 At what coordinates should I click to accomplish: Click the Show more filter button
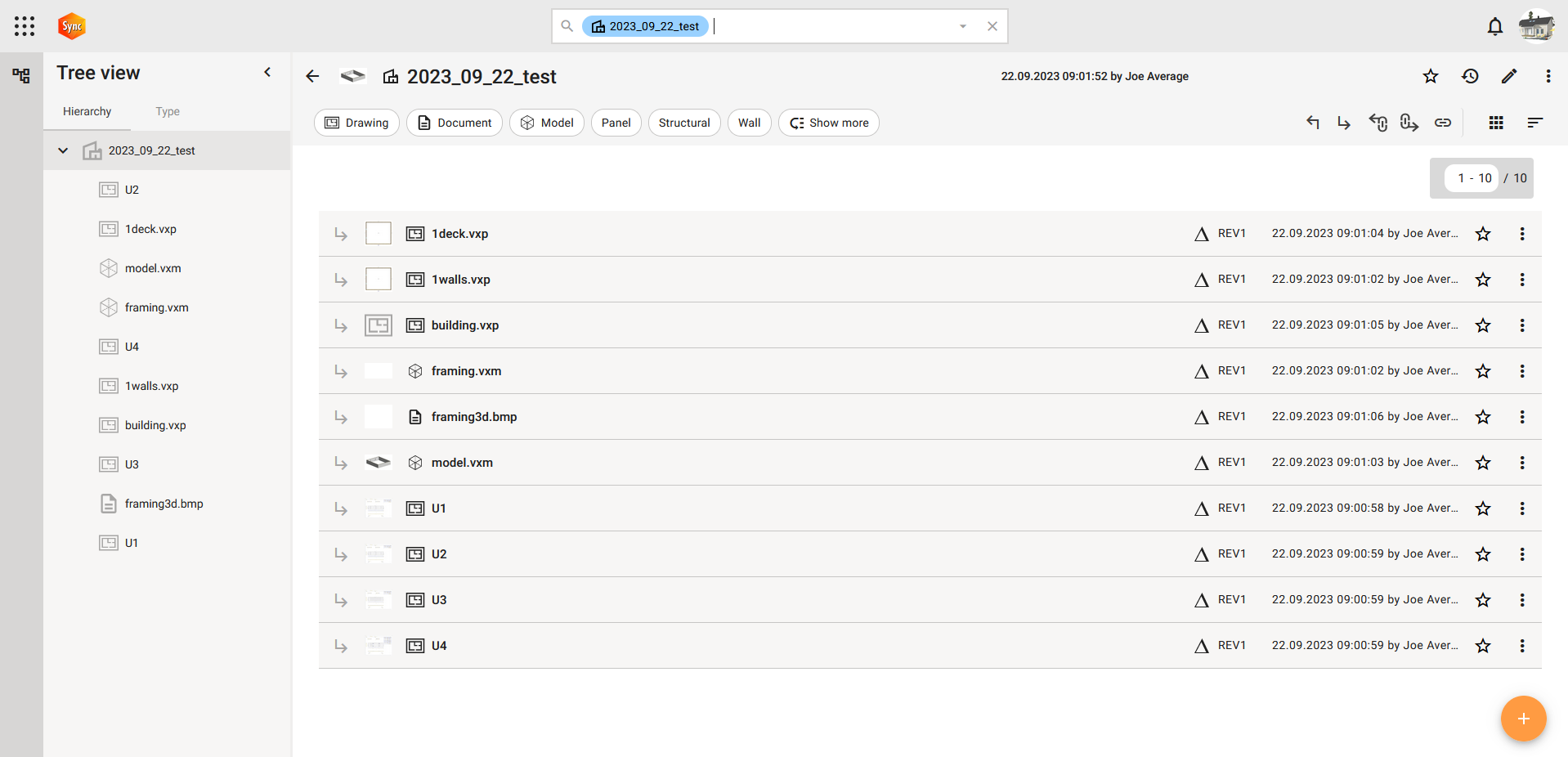point(828,123)
